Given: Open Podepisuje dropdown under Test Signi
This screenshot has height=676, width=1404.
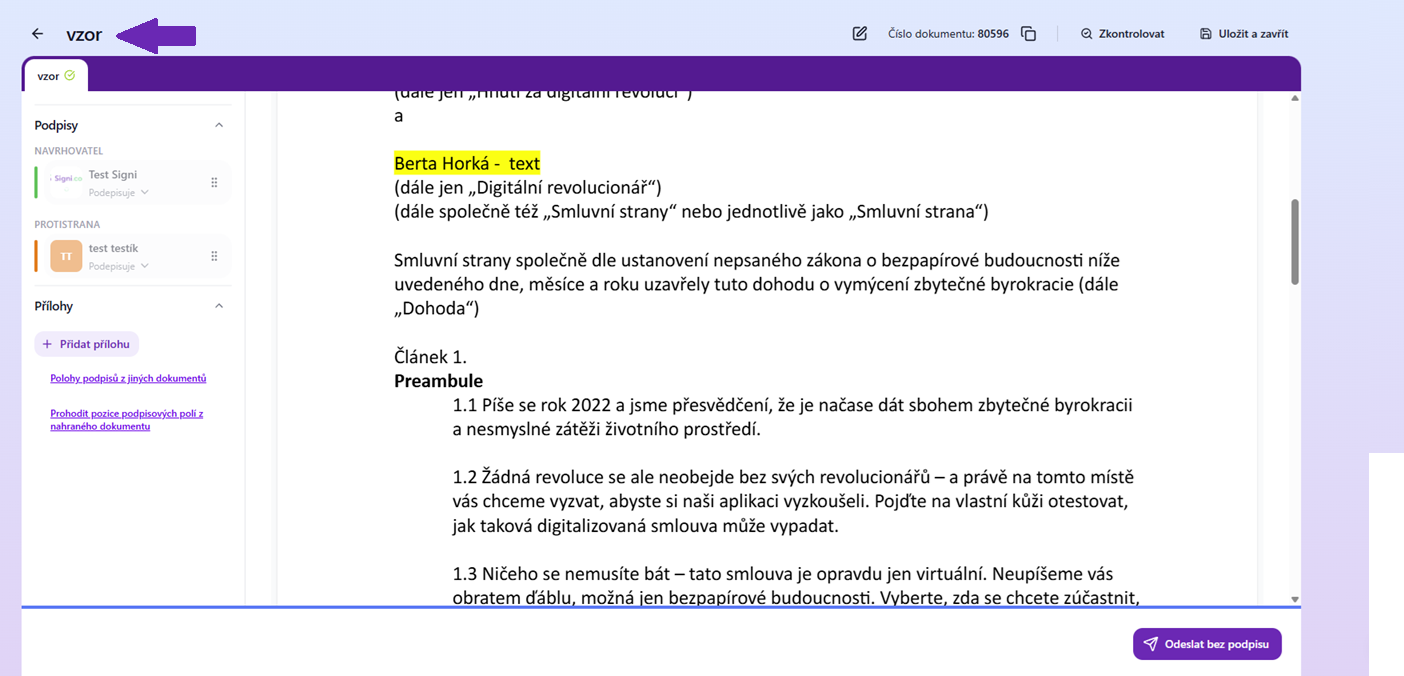Looking at the screenshot, I should click(119, 193).
